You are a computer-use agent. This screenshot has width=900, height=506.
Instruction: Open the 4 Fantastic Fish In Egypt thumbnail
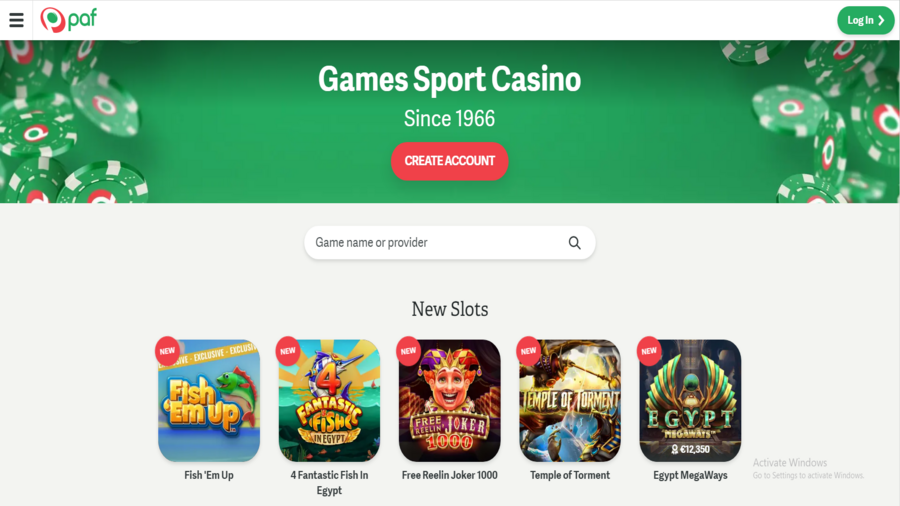(329, 400)
